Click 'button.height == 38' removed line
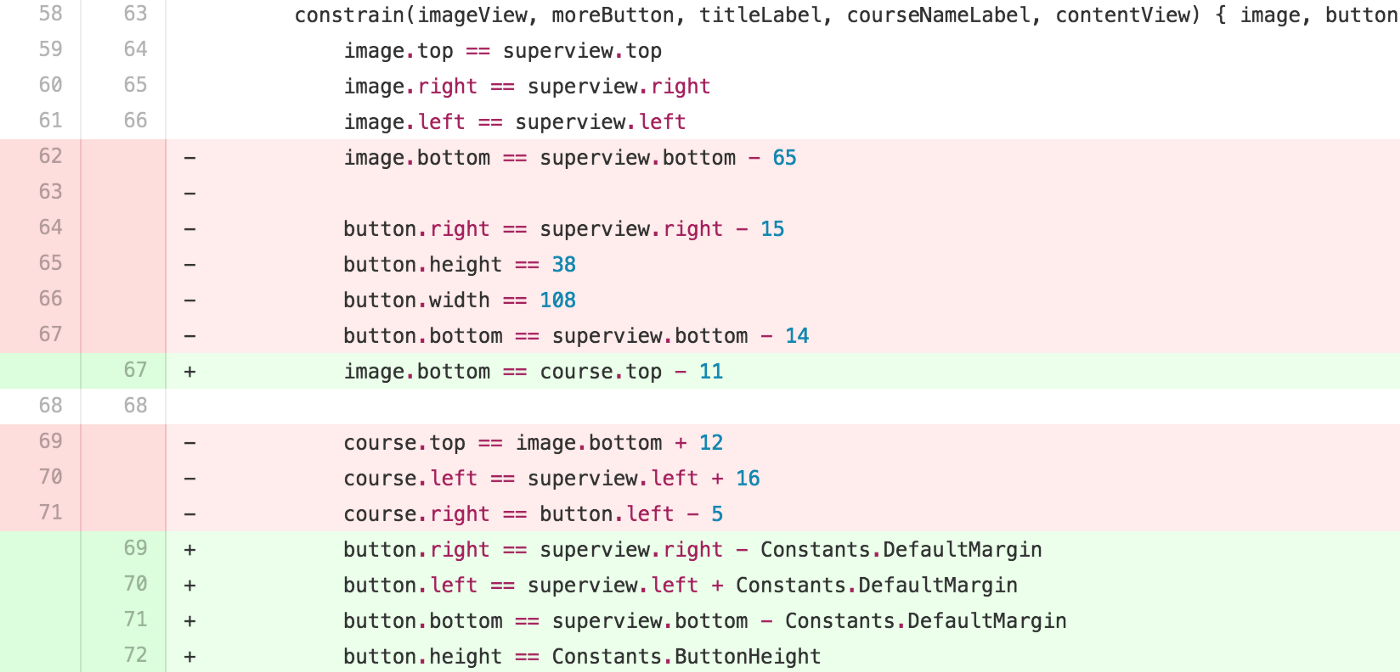Viewport: 1400px width, 672px height. pyautogui.click(x=460, y=264)
